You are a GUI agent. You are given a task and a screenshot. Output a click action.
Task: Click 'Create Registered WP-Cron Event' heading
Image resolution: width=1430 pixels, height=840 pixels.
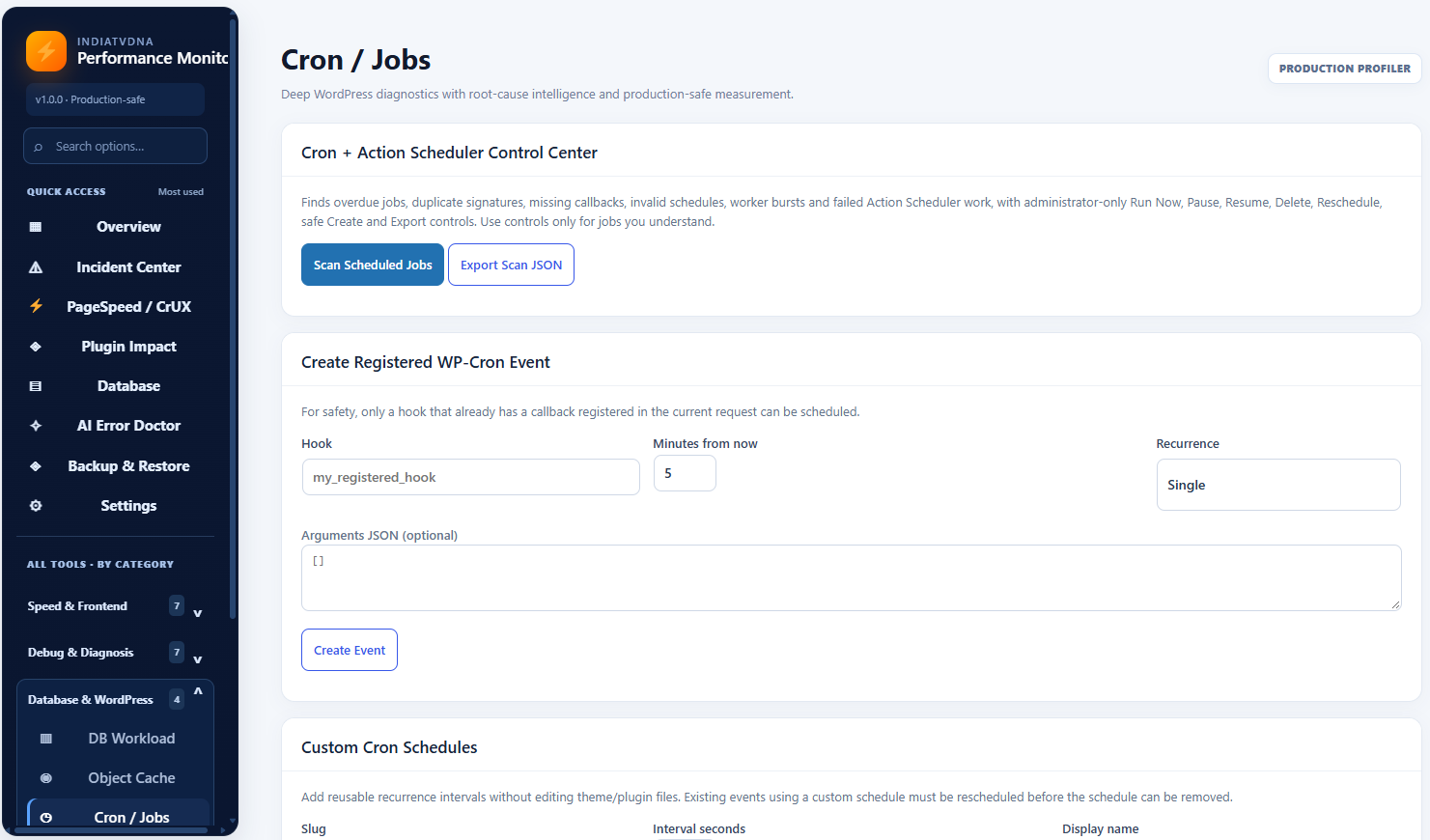[425, 362]
